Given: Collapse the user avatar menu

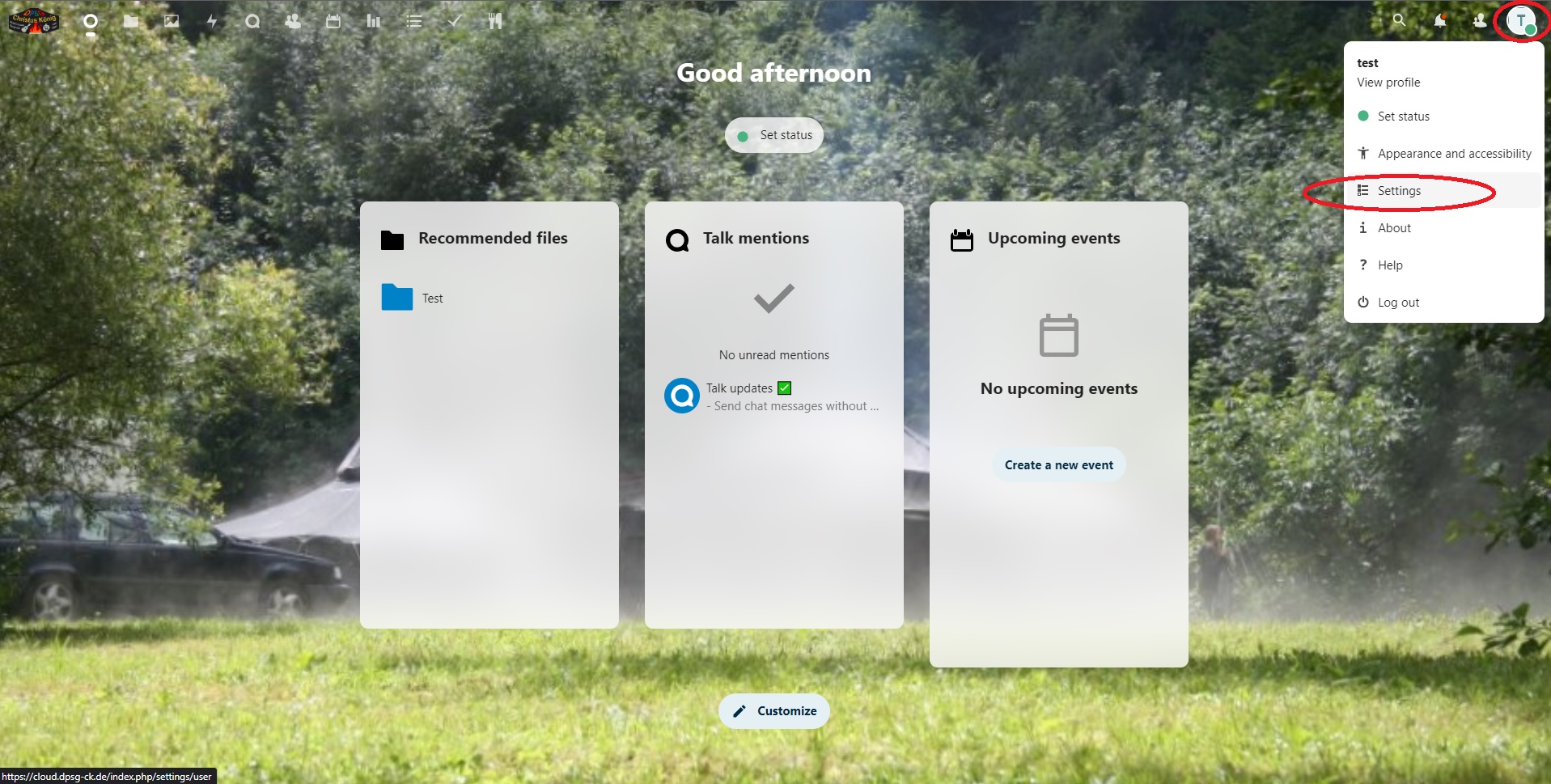Looking at the screenshot, I should (x=1521, y=21).
